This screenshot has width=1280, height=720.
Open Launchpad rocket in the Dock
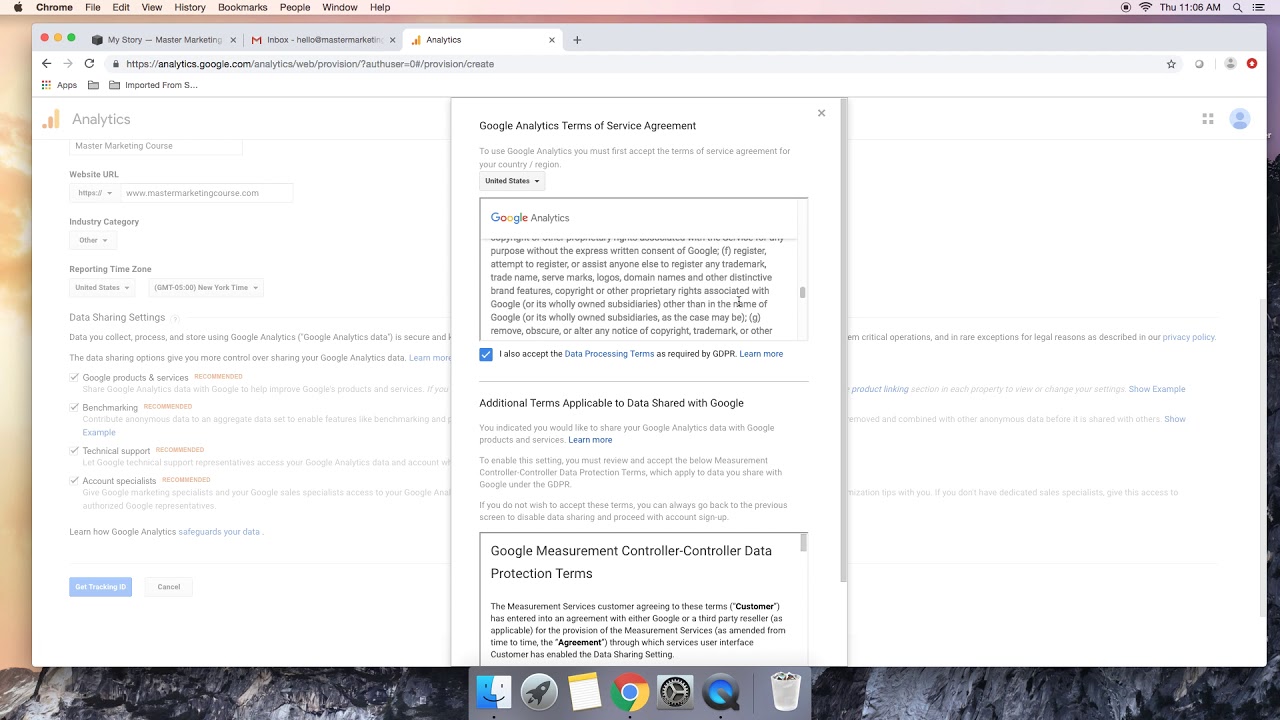point(539,692)
